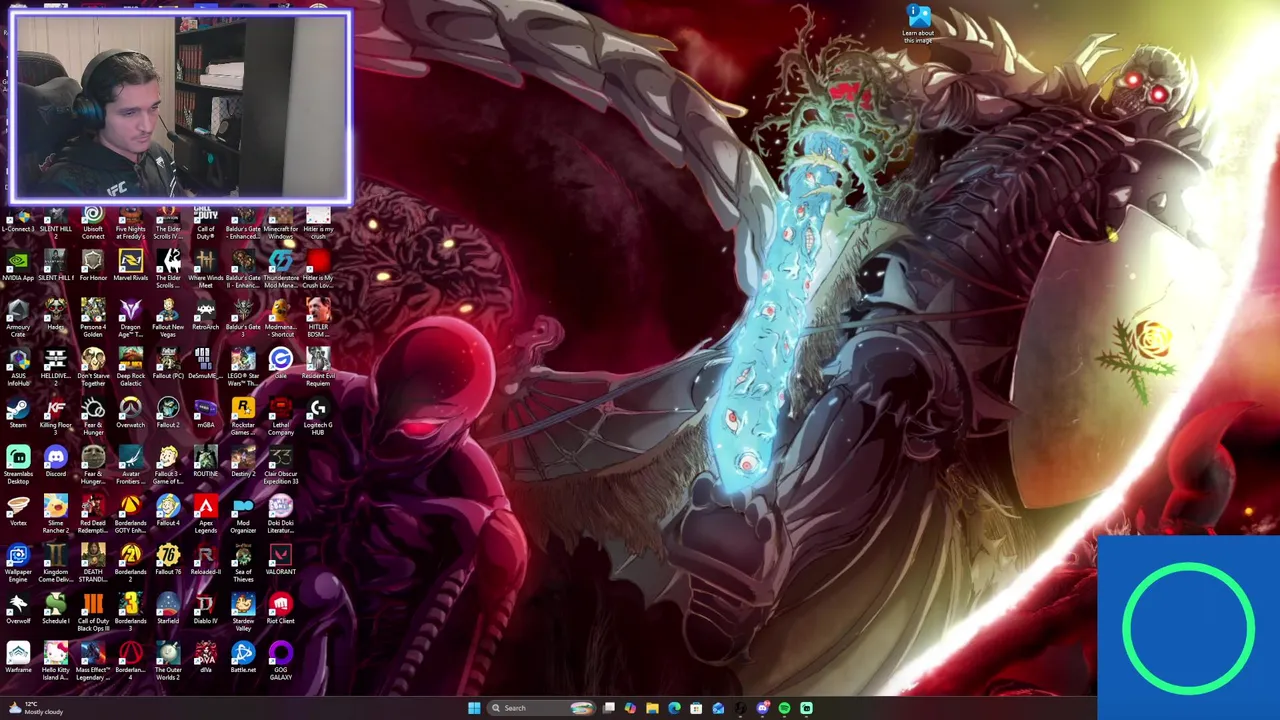1280x720 pixels.
Task: Open File Explorer from the taskbar
Action: click(652, 708)
